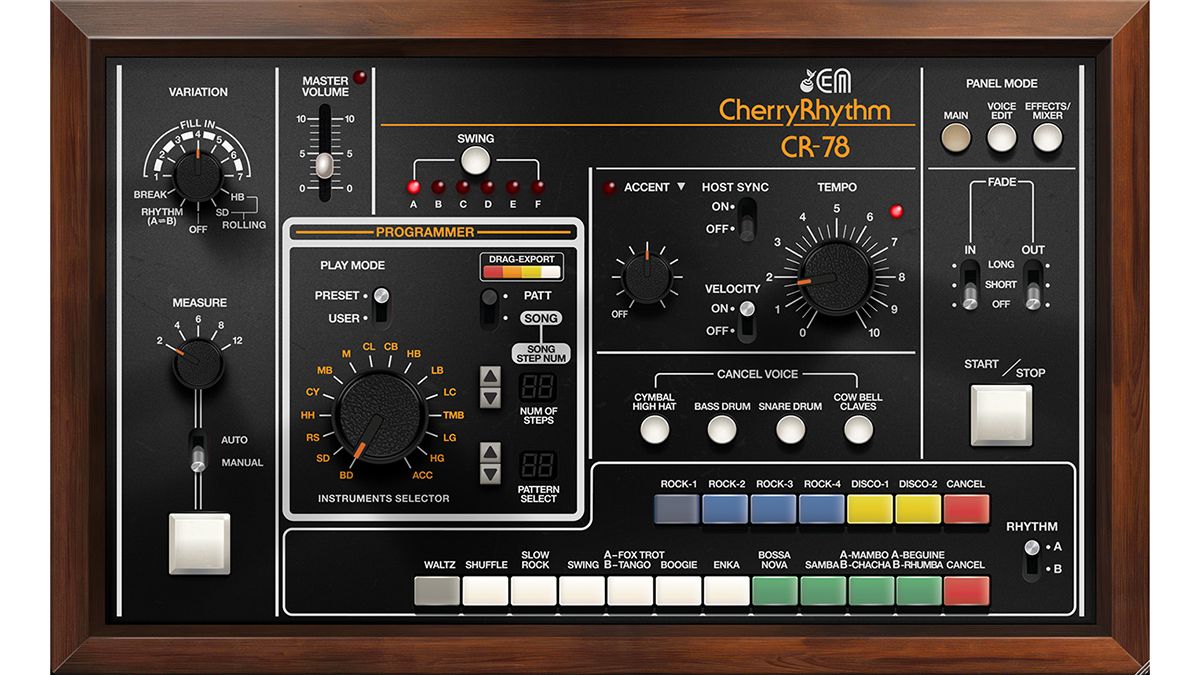1200x675 pixels.
Task: Select the Rock-3 rhythm button
Action: tap(774, 509)
